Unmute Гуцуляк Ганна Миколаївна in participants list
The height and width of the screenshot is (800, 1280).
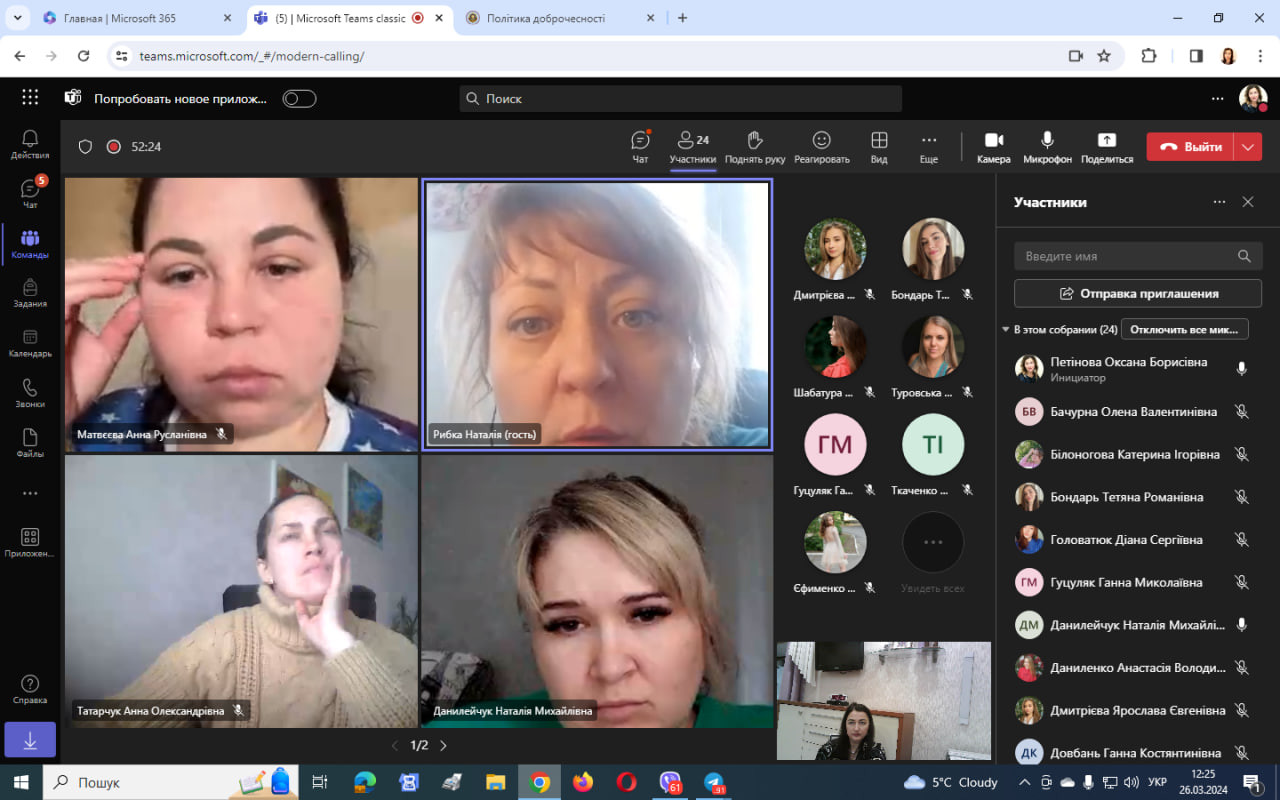coord(1242,582)
